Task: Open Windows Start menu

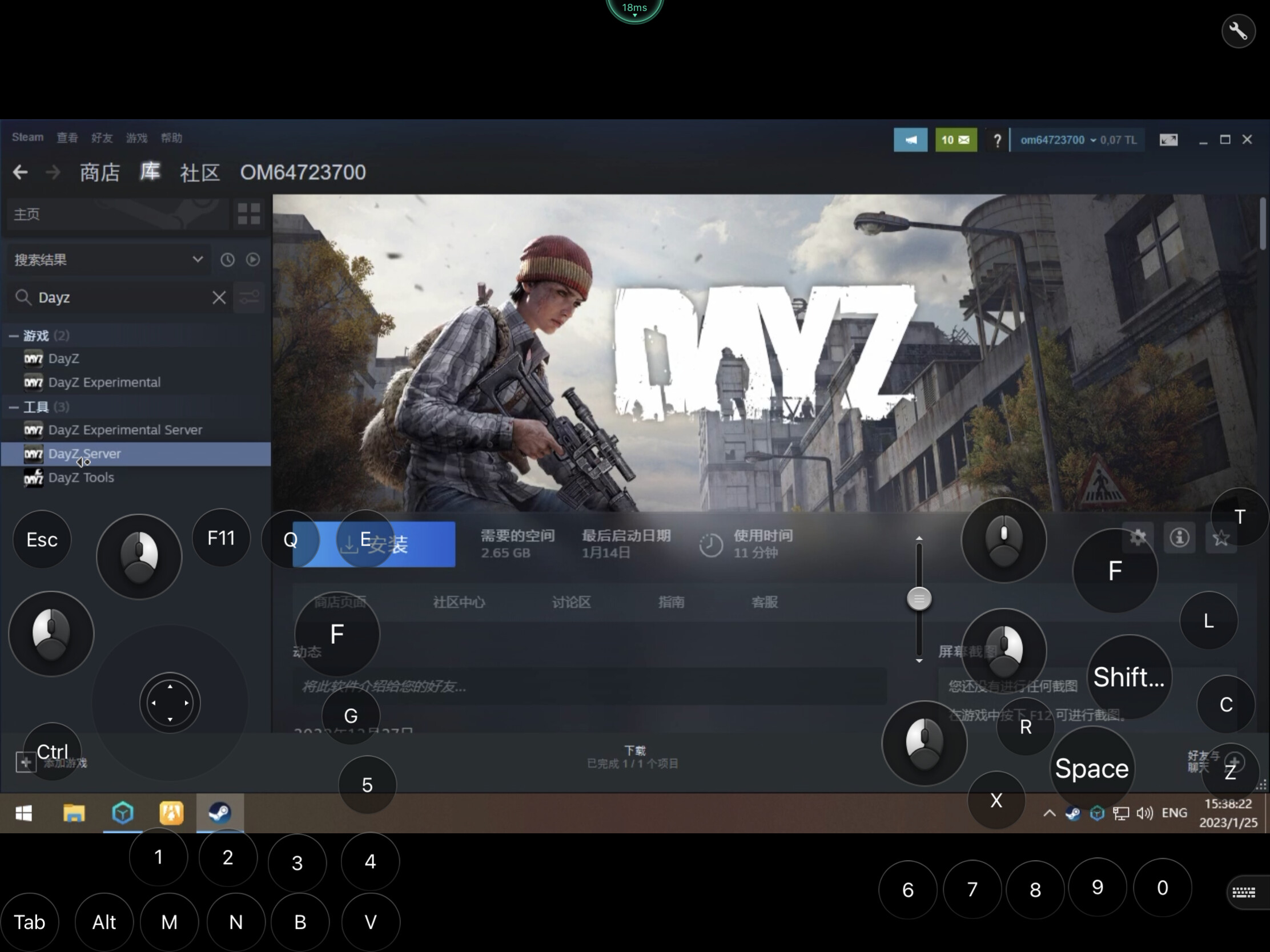Action: pos(23,813)
